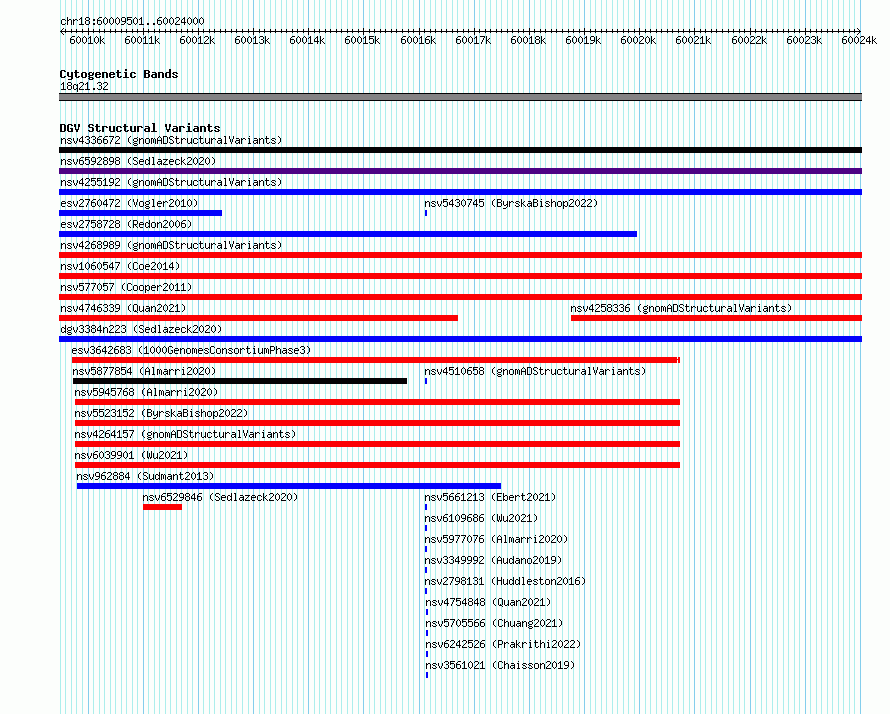The image size is (890, 714).
Task: Click the esv3642683 1000GenomesConsortiumPhase3 label
Action: pyautogui.click(x=191, y=350)
